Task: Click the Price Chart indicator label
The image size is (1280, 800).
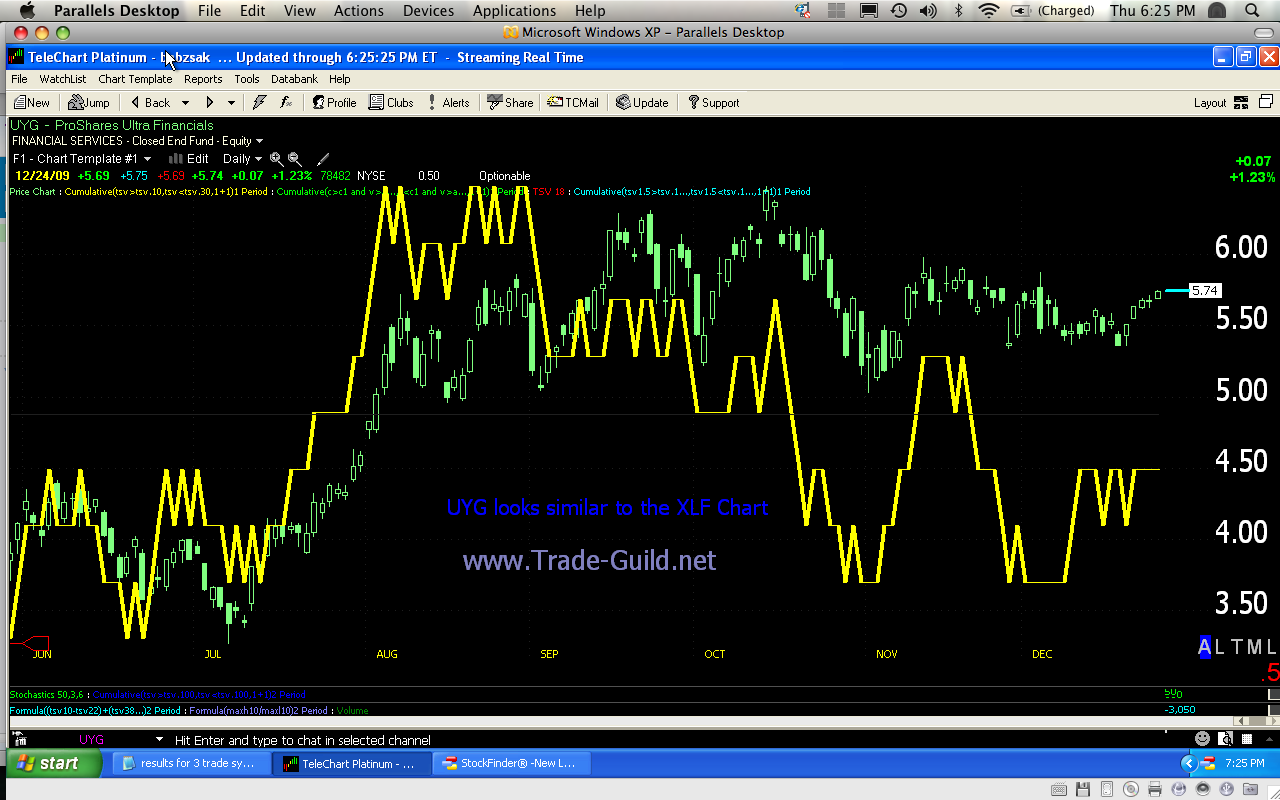Action: pyautogui.click(x=32, y=191)
